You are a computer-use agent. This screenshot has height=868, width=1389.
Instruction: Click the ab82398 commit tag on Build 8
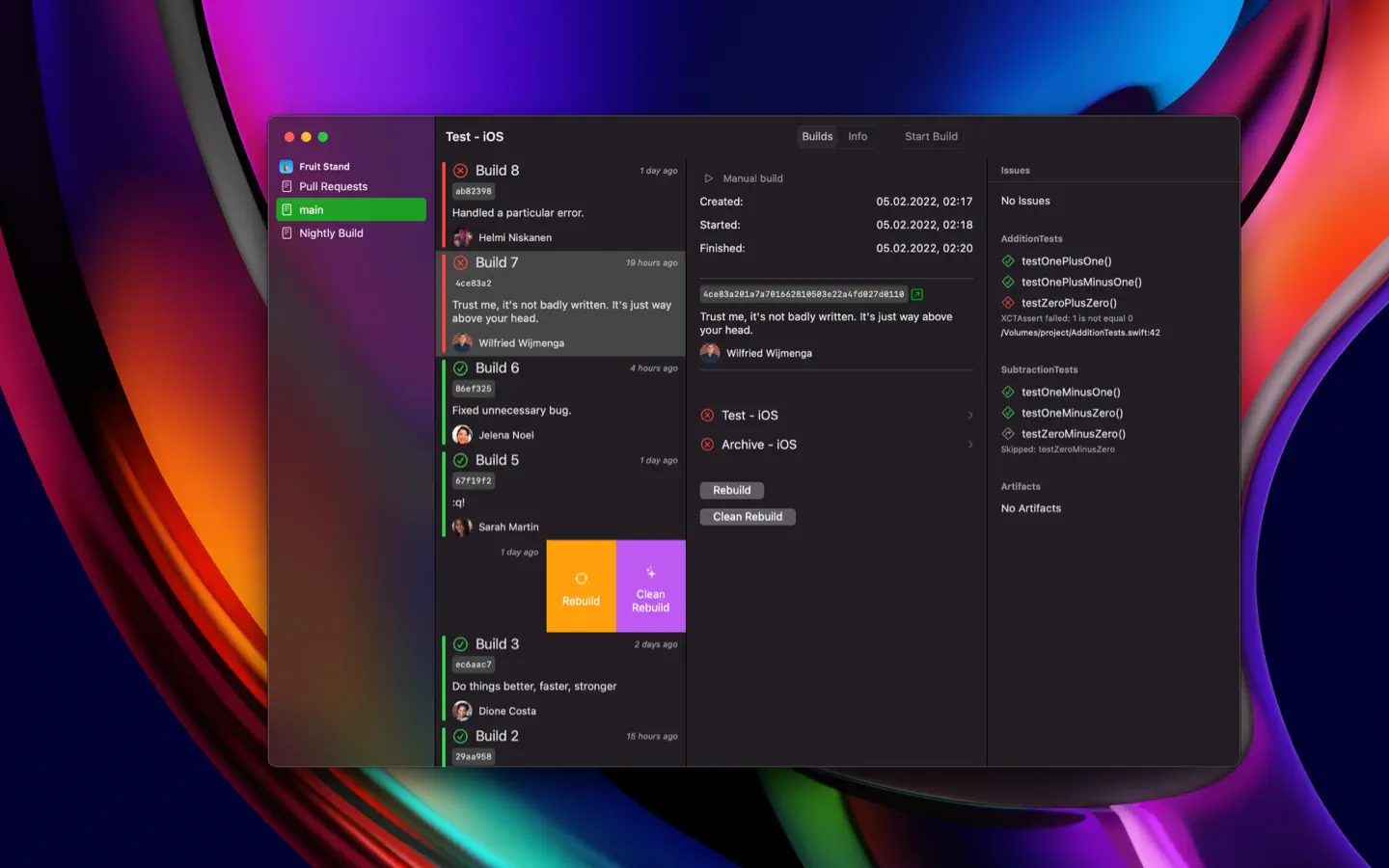point(474,191)
